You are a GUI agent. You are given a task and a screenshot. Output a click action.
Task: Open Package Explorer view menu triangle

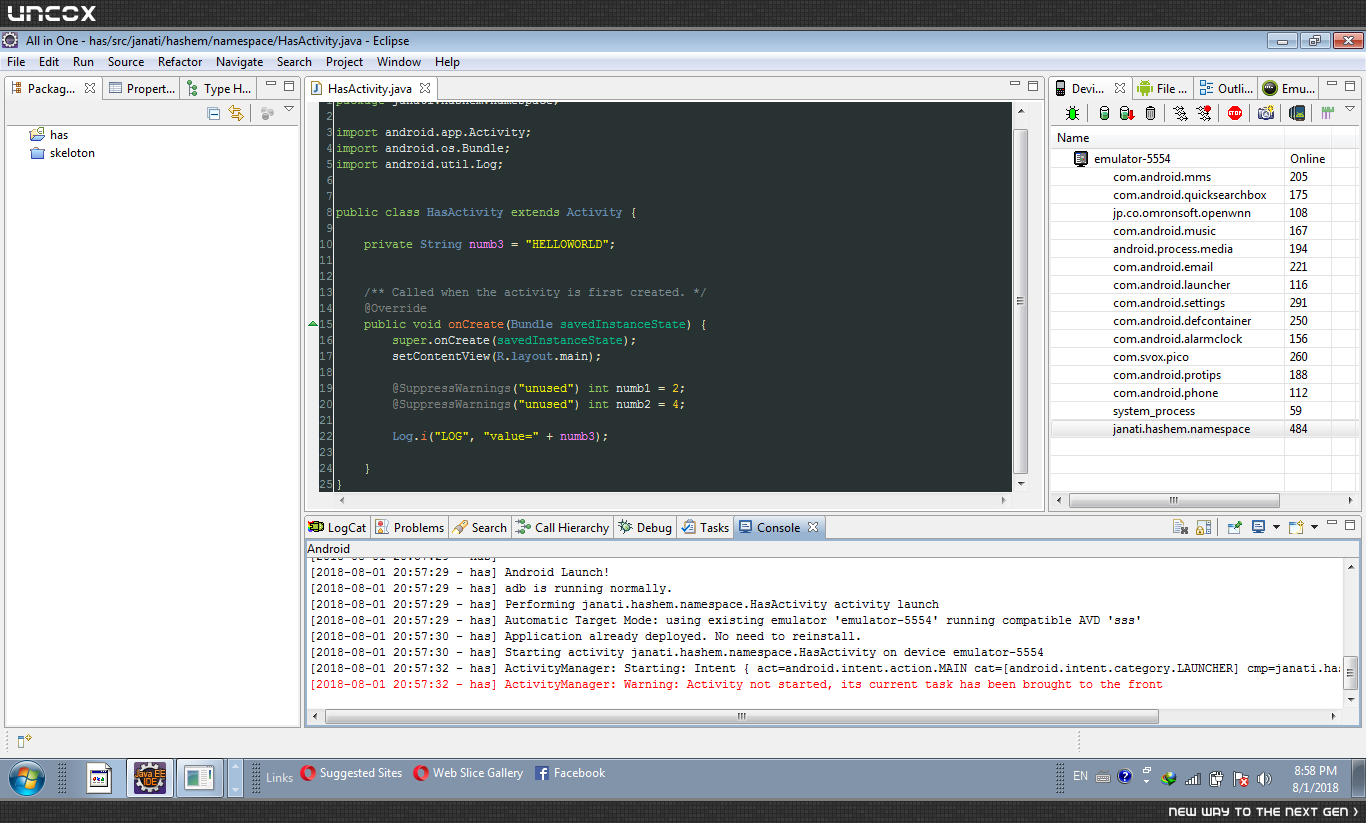pos(289,110)
